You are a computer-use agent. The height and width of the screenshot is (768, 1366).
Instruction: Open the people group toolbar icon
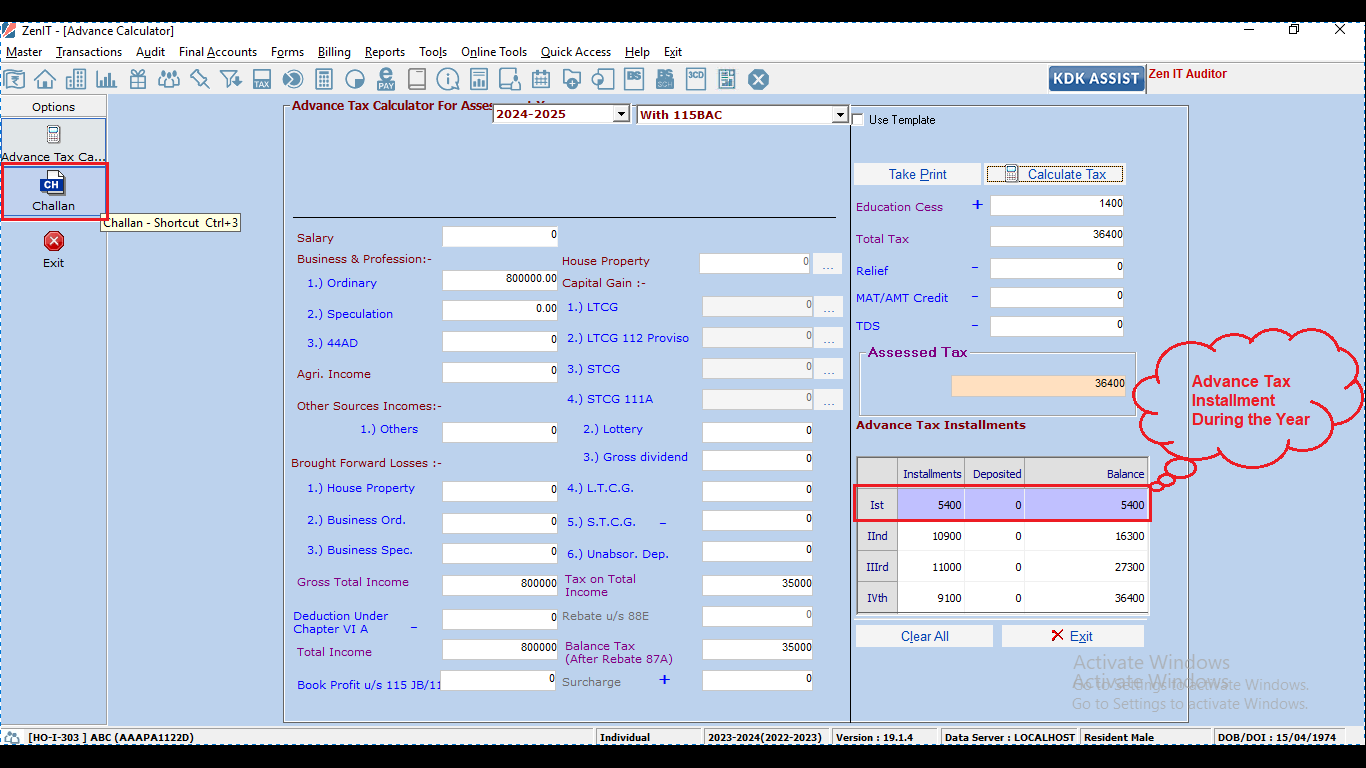pyautogui.click(x=169, y=79)
